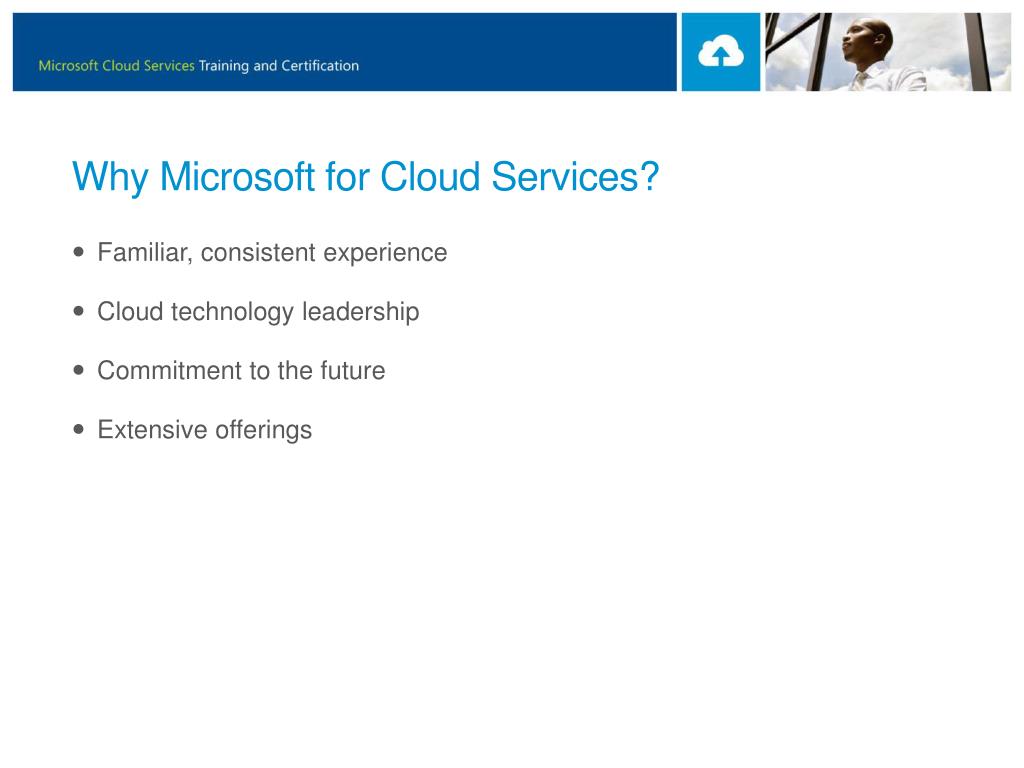The height and width of the screenshot is (768, 1024).
Task: Click the green "Microsoft Cloud Services" header text
Action: [x=116, y=65]
